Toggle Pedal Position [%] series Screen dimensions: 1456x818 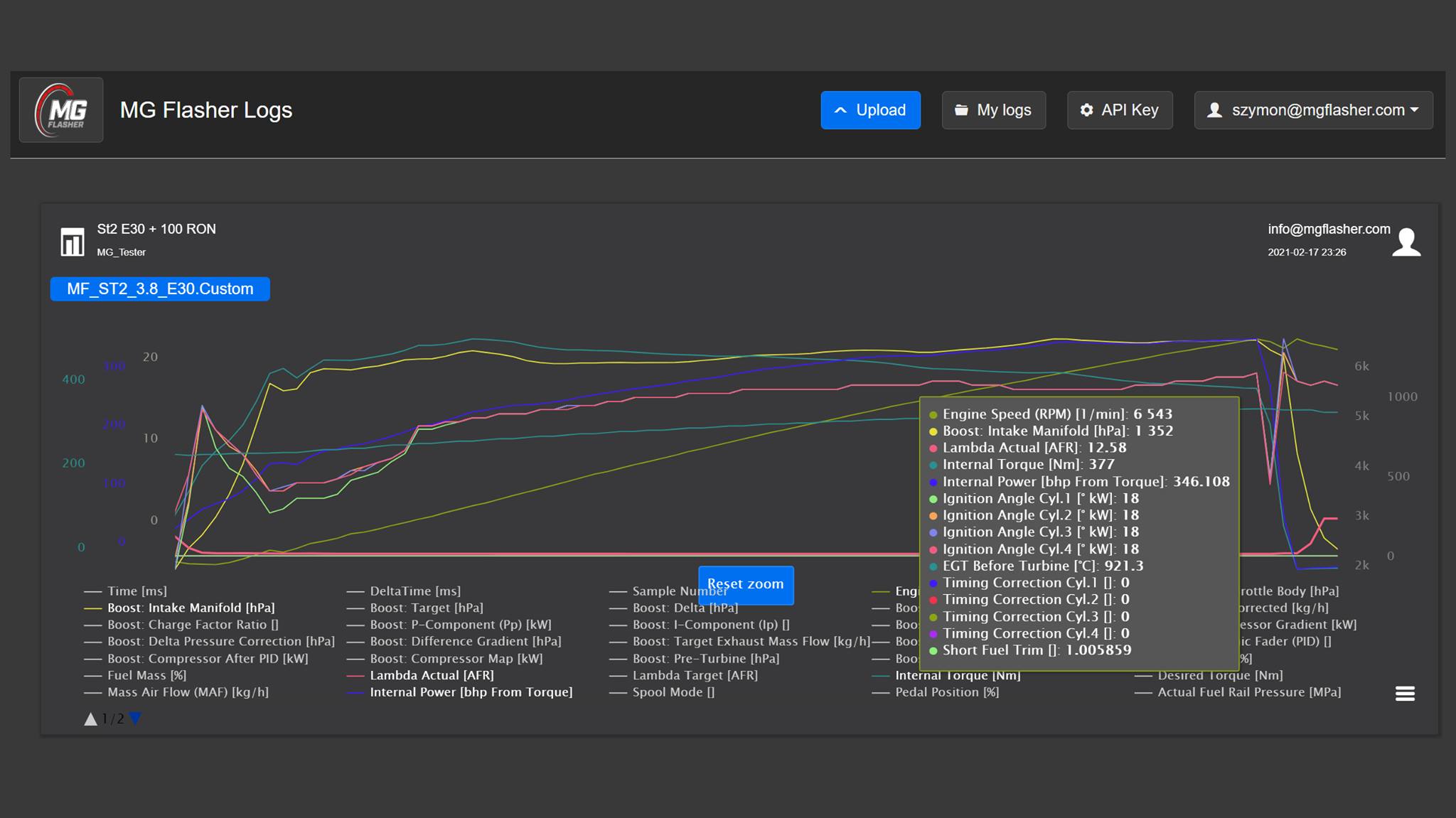point(936,692)
